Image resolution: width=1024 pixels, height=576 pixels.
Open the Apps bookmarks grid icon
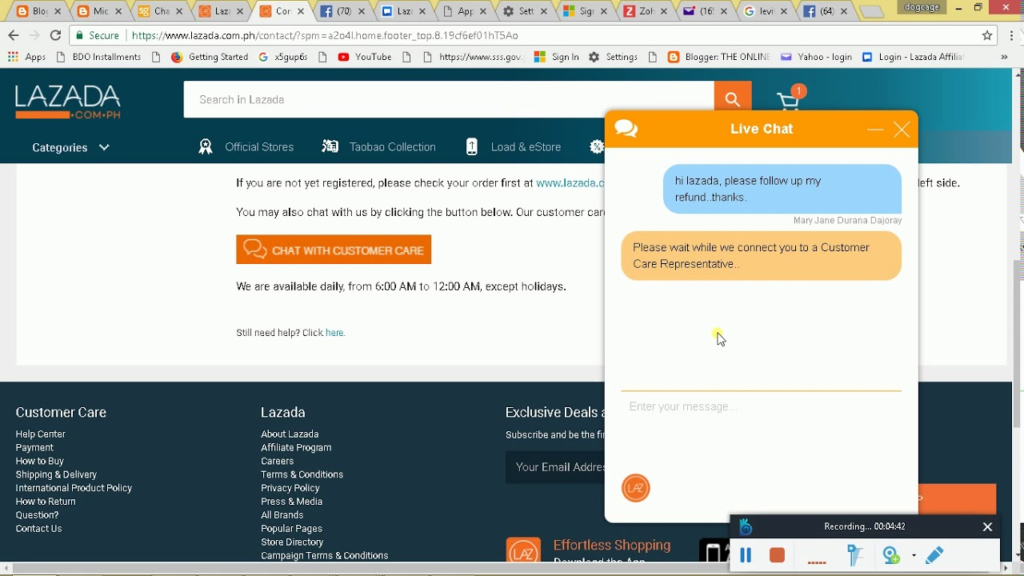13,57
